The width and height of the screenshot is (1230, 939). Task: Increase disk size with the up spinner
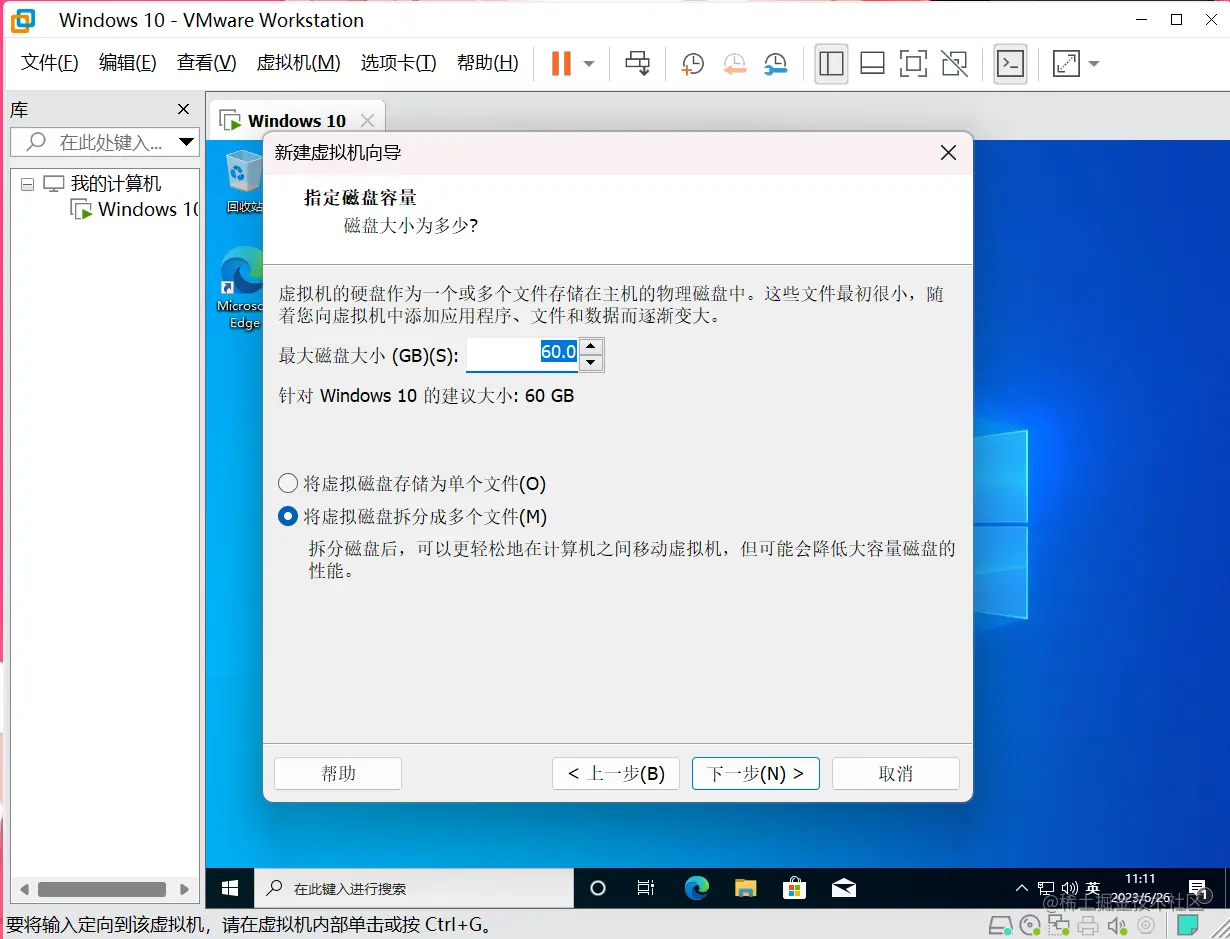(591, 346)
